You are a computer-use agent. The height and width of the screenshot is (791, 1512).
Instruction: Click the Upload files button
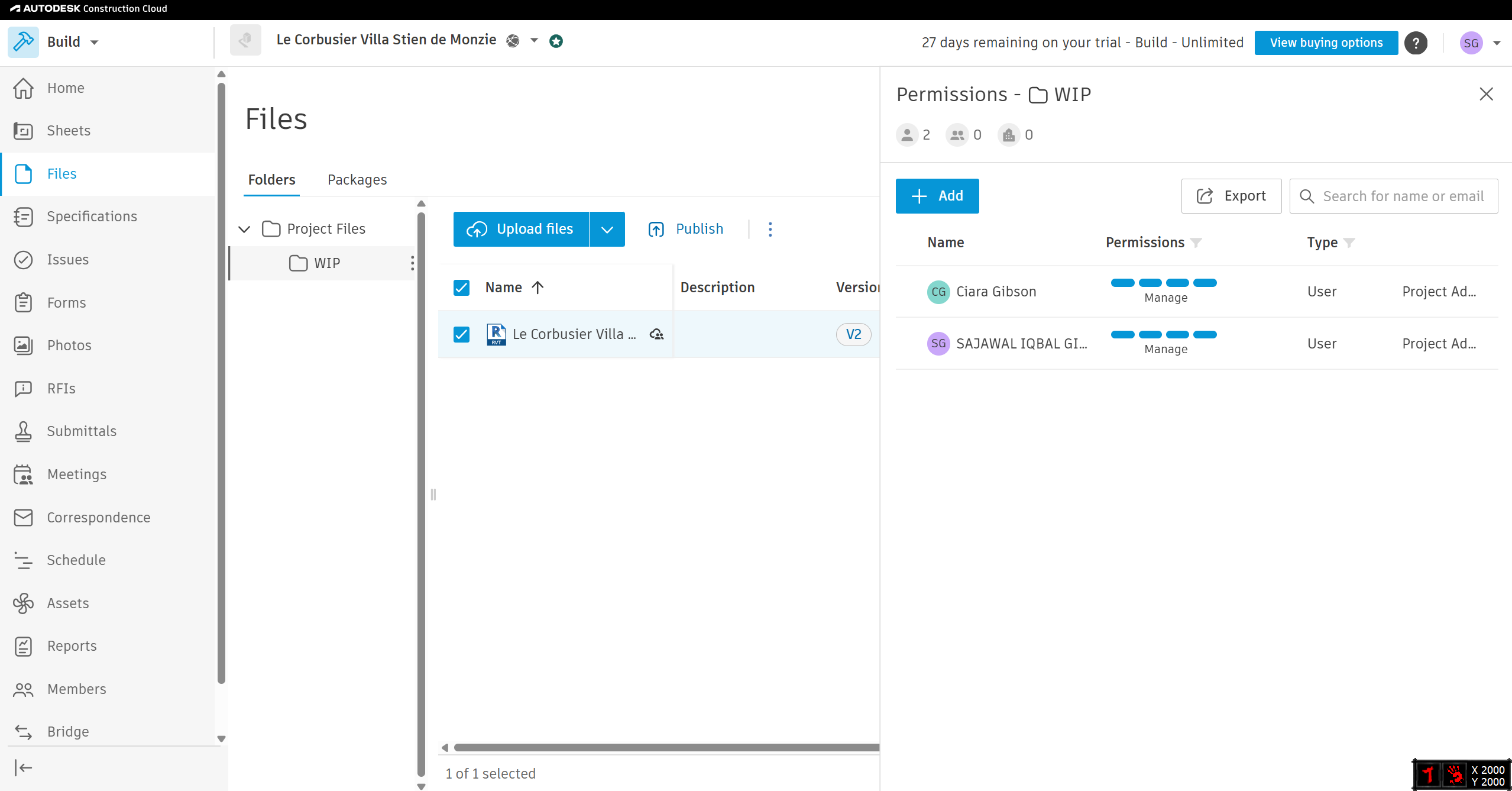pyautogui.click(x=521, y=230)
